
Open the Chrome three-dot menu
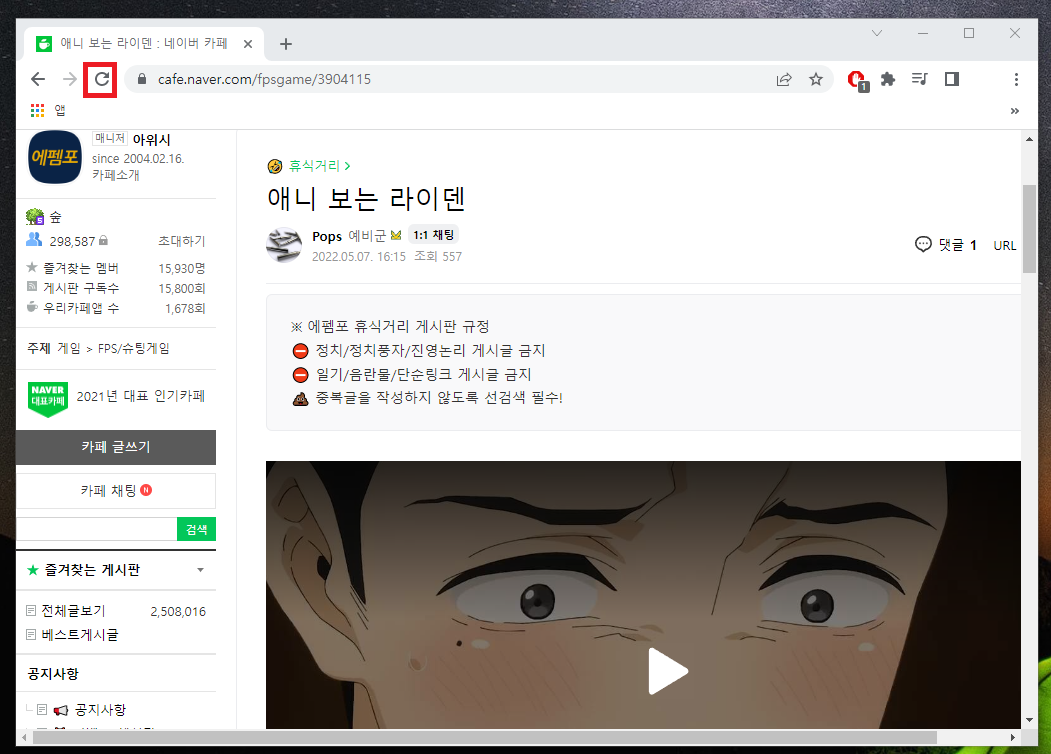coord(1016,80)
